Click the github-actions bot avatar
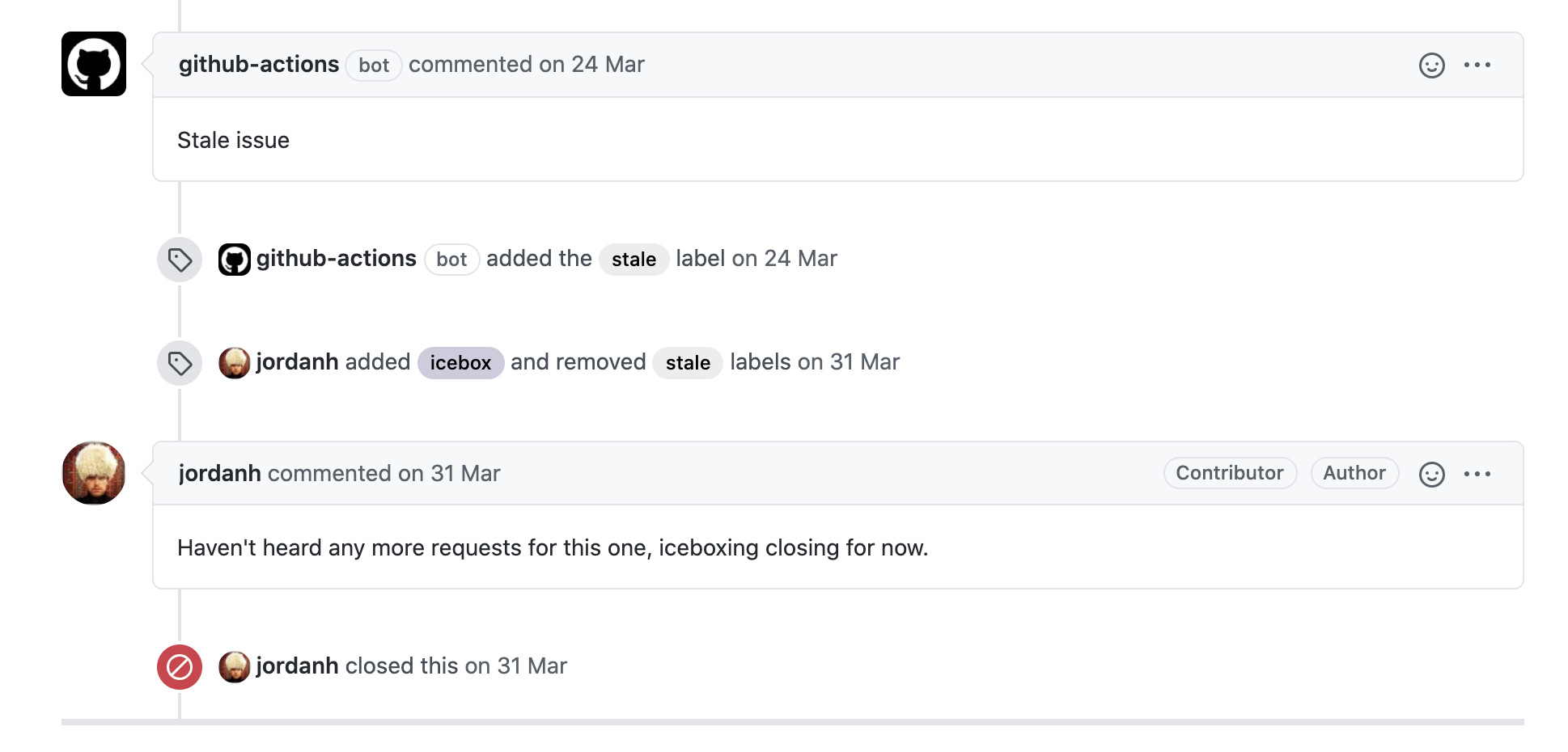 coord(93,65)
